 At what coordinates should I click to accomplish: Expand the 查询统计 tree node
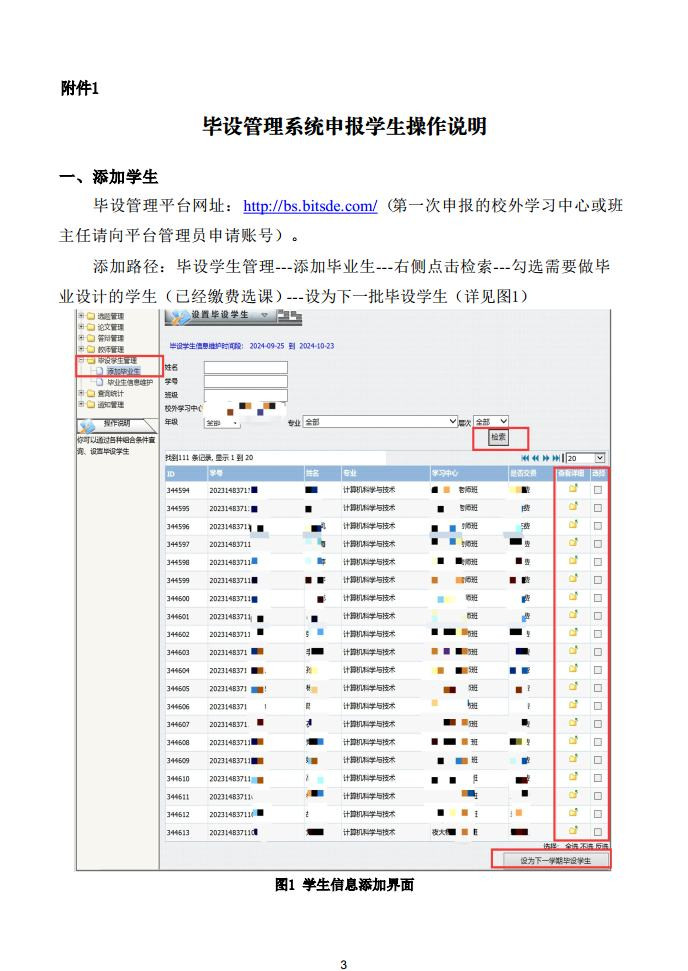(81, 393)
